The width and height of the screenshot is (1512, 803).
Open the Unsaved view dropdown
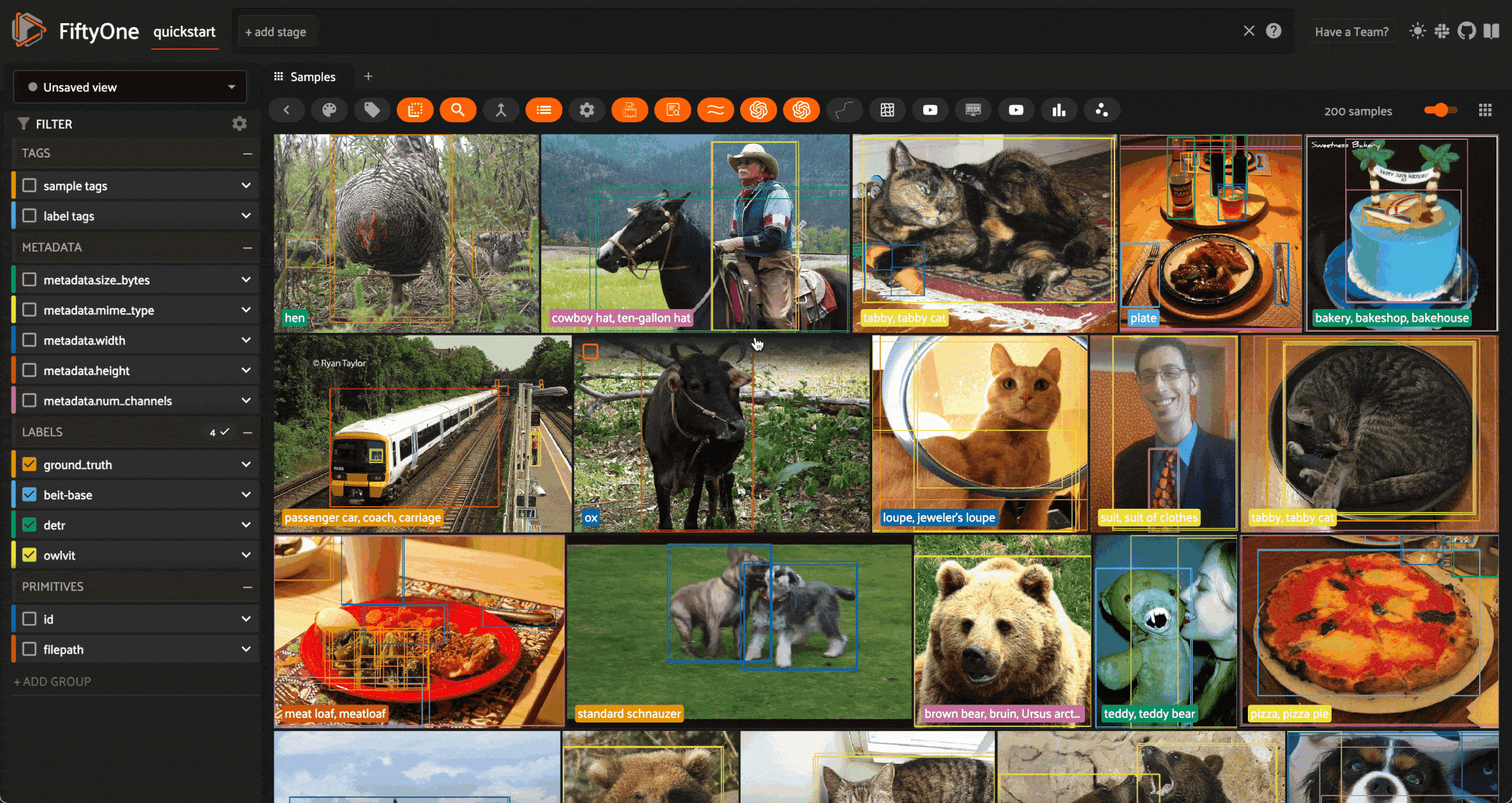click(x=130, y=87)
